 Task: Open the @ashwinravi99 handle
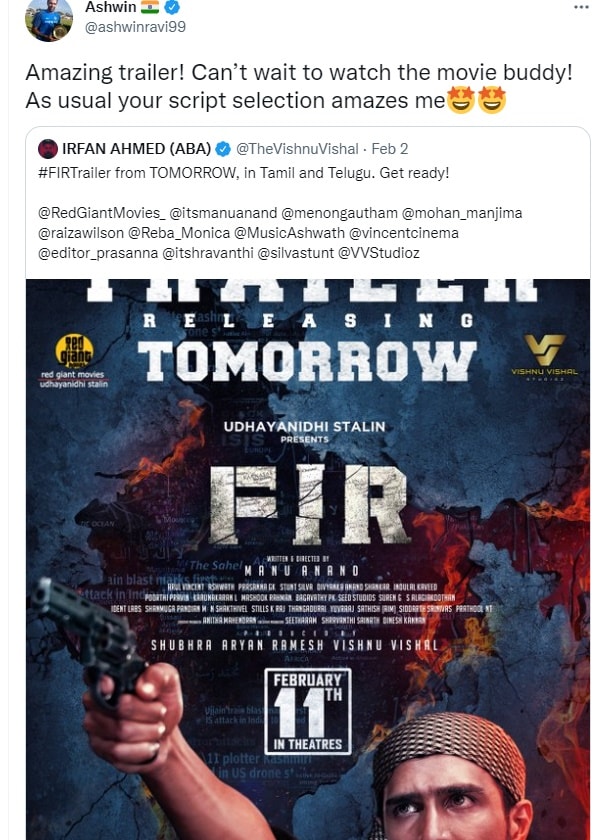(x=135, y=27)
